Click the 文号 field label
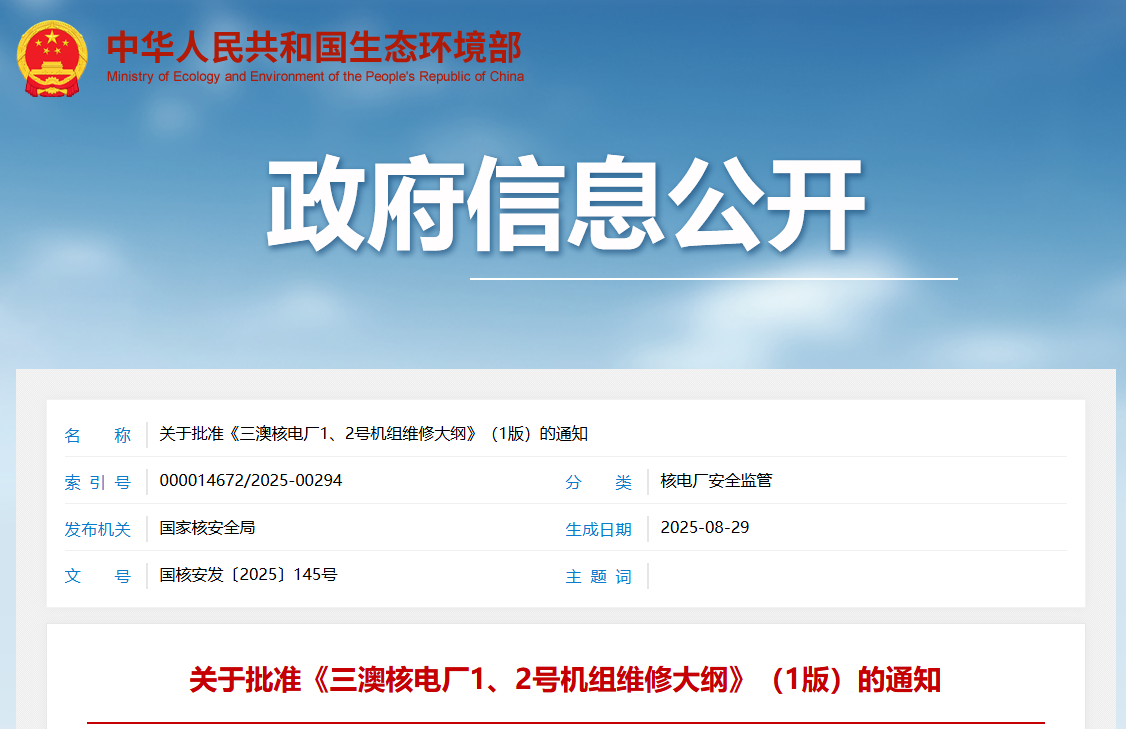 99,576
